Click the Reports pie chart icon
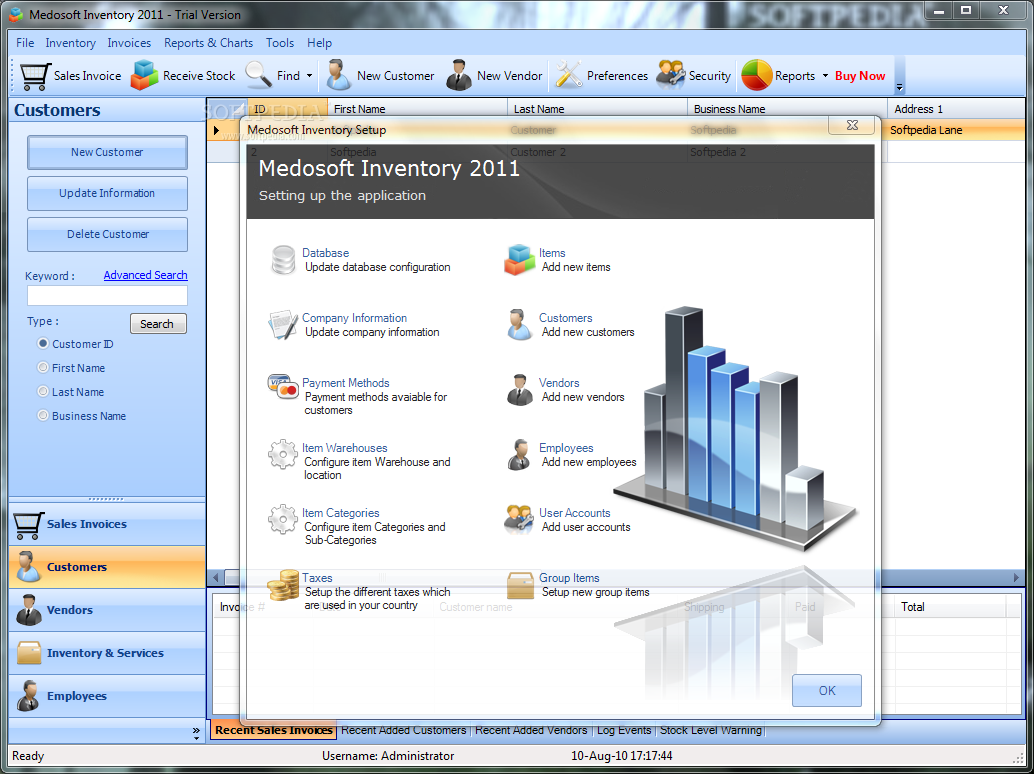This screenshot has width=1034, height=774. (x=756, y=75)
